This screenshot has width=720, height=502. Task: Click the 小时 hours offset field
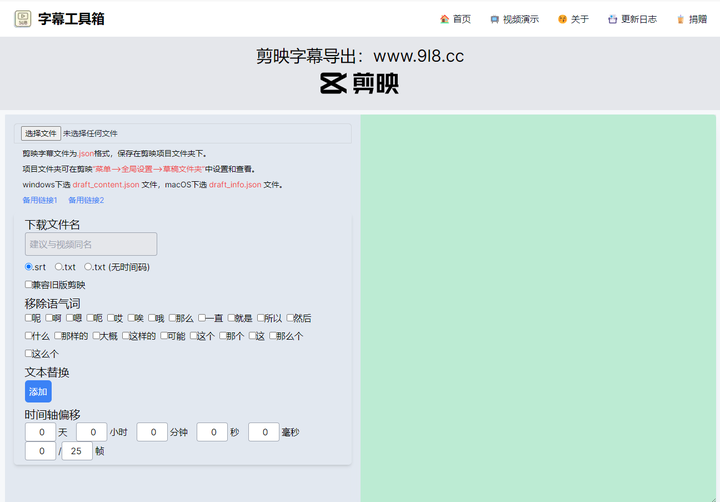92,432
